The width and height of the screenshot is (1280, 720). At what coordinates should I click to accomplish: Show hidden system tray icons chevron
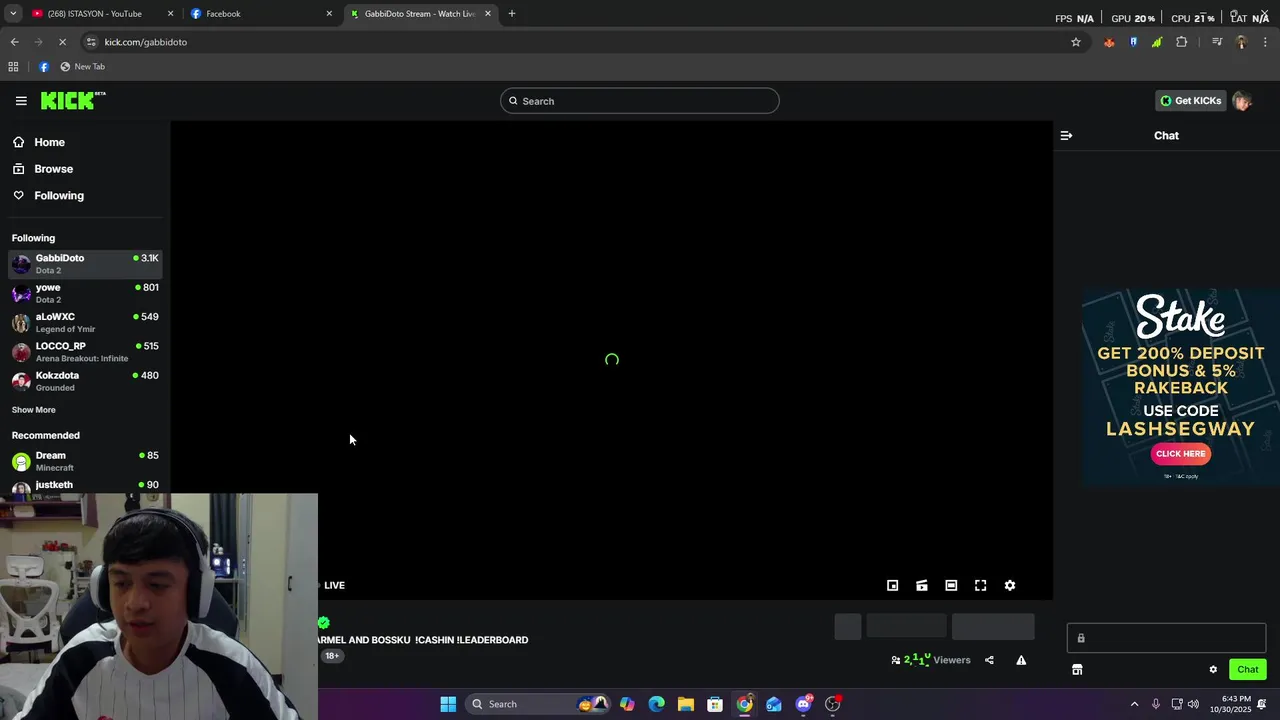[1134, 704]
